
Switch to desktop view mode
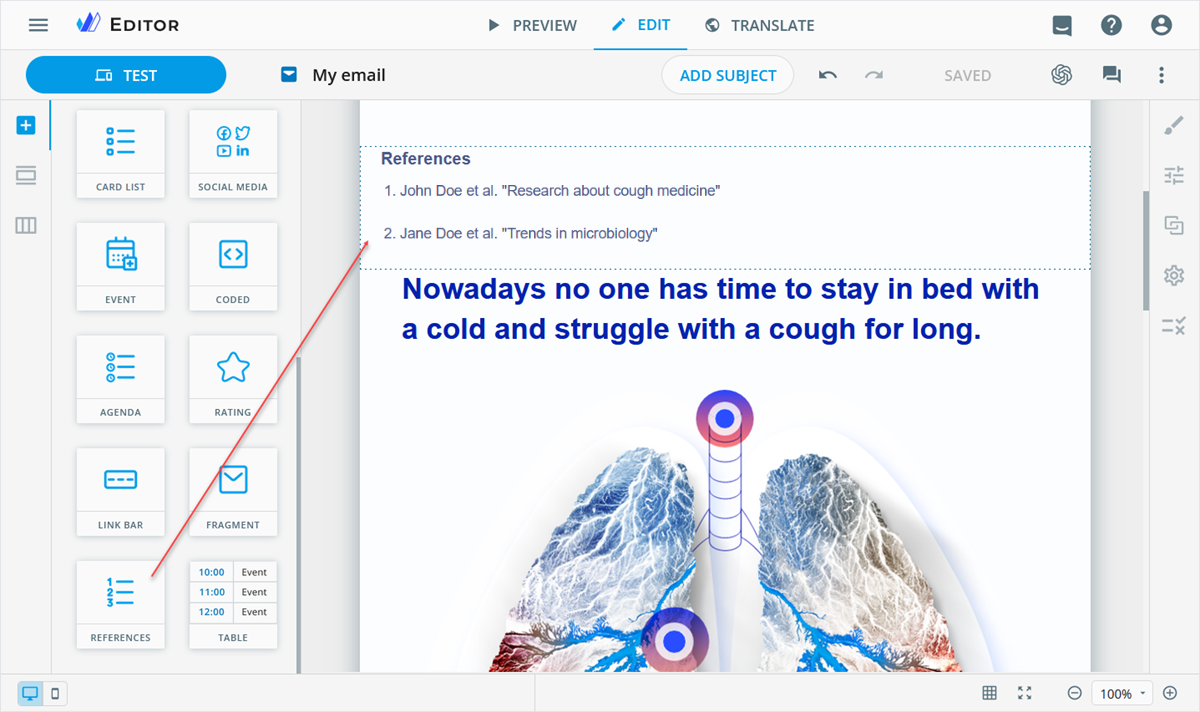coord(30,693)
